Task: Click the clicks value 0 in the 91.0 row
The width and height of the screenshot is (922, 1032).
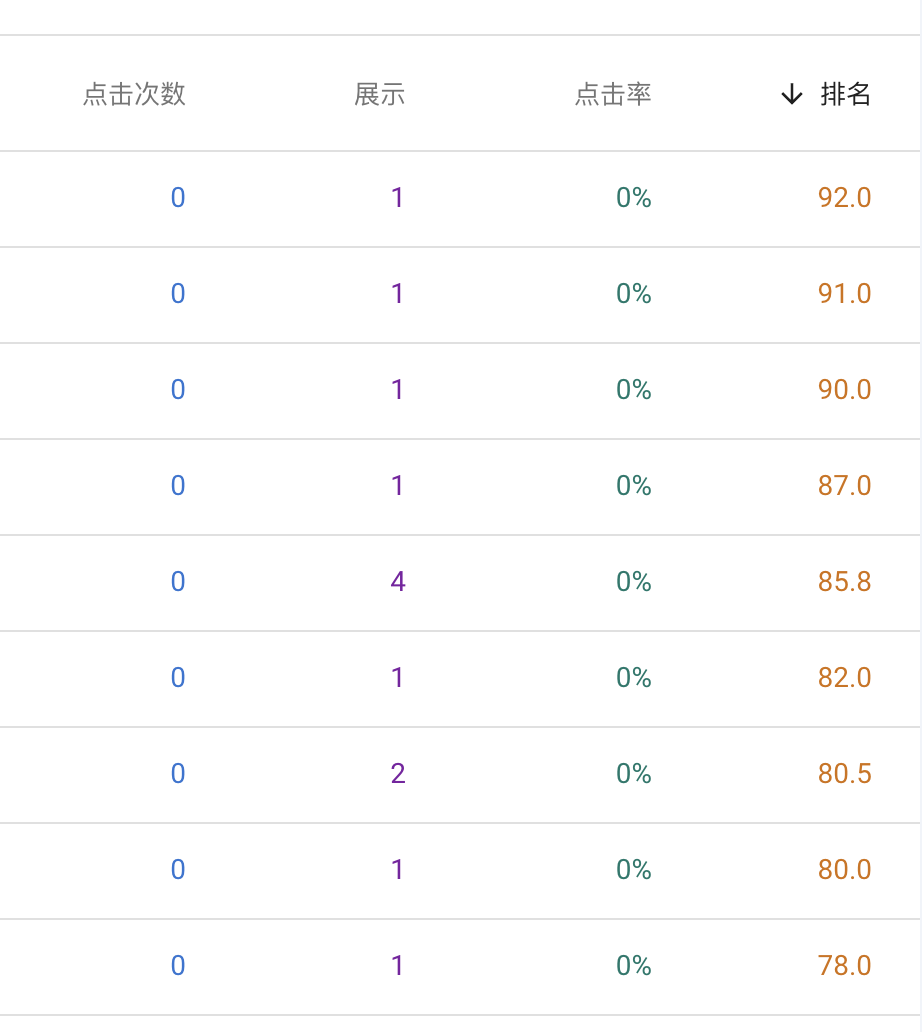Action: click(178, 294)
